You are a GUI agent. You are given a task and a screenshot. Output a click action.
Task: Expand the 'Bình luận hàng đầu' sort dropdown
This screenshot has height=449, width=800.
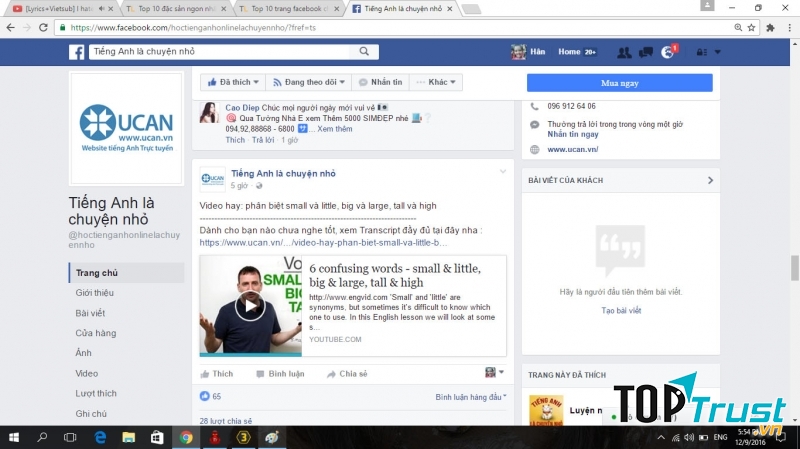click(471, 397)
